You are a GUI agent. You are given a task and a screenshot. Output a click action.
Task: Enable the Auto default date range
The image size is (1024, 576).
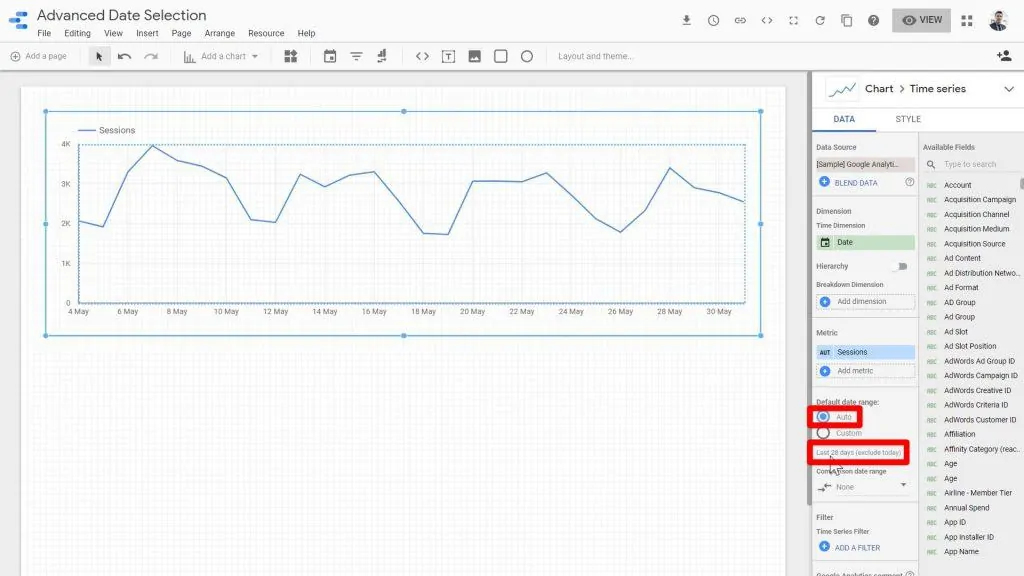point(823,417)
